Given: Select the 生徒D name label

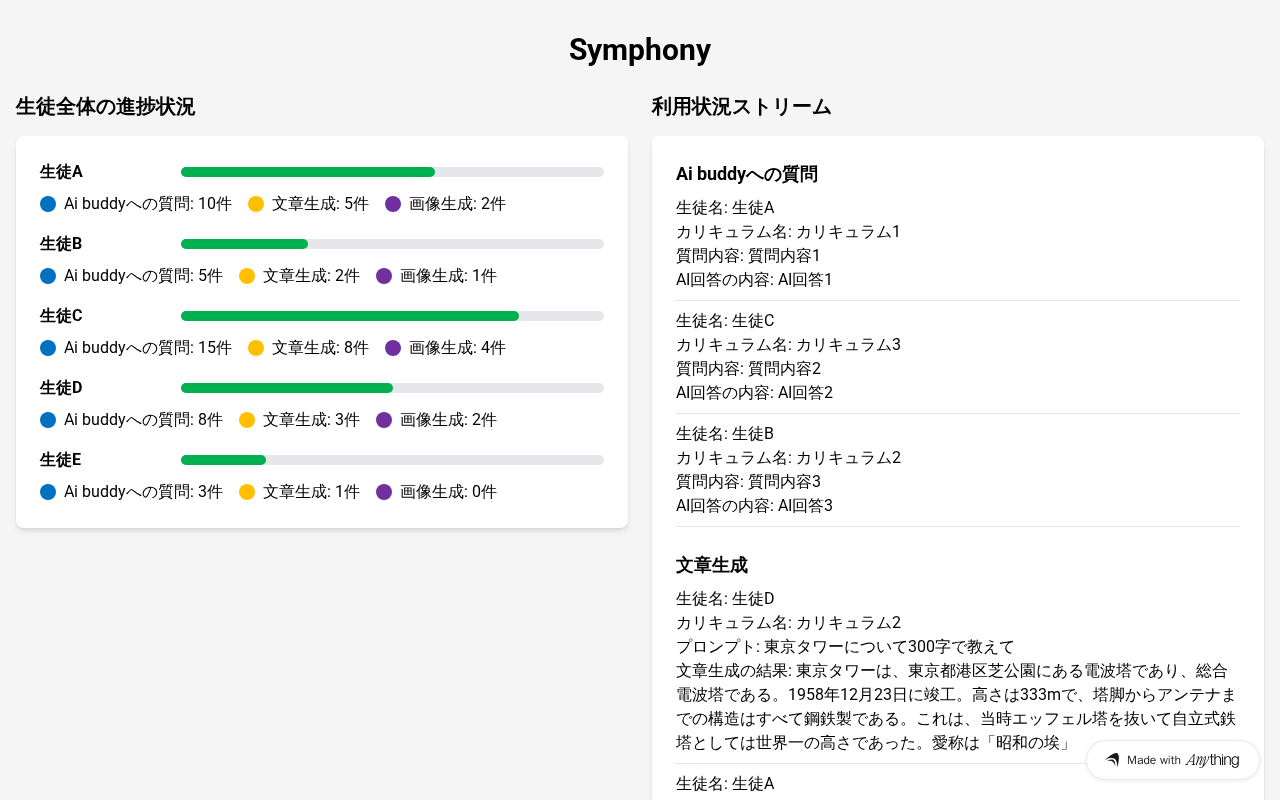Looking at the screenshot, I should tap(61, 388).
